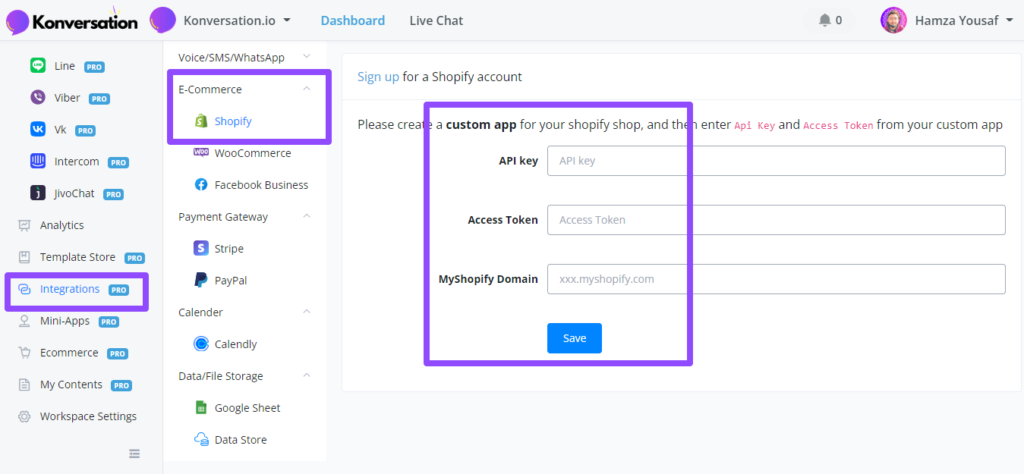Focus the MyShopify Domain field

coord(776,279)
